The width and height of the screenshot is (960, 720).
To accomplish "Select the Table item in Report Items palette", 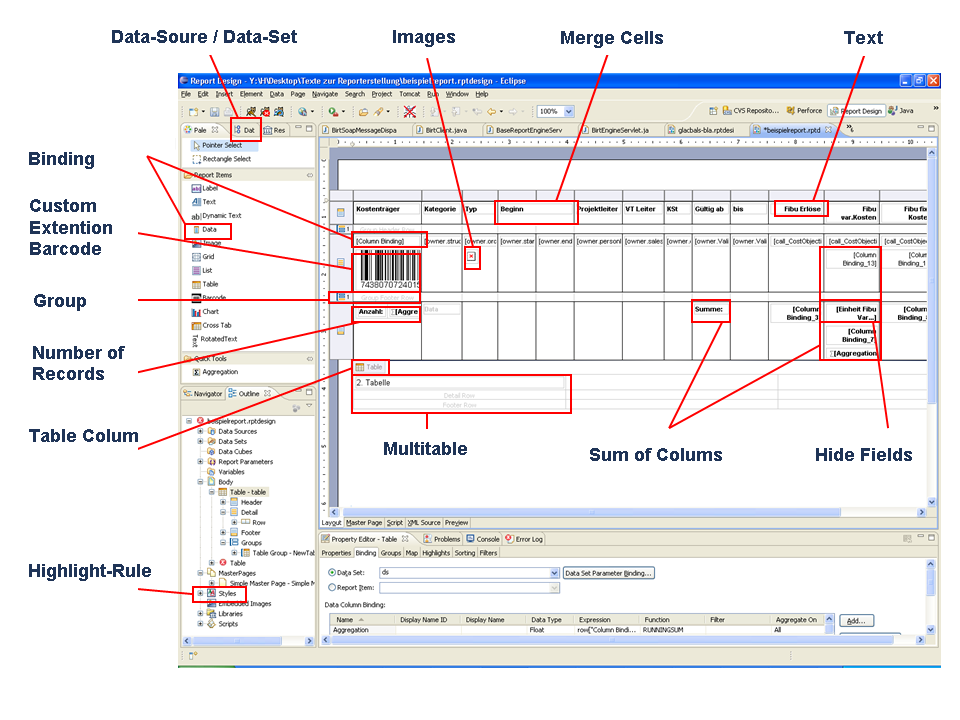I will [205, 284].
